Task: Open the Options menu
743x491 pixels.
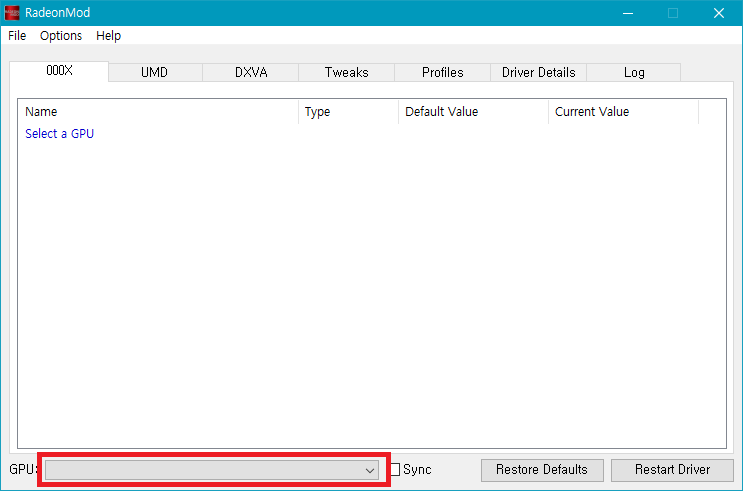Action: click(61, 35)
